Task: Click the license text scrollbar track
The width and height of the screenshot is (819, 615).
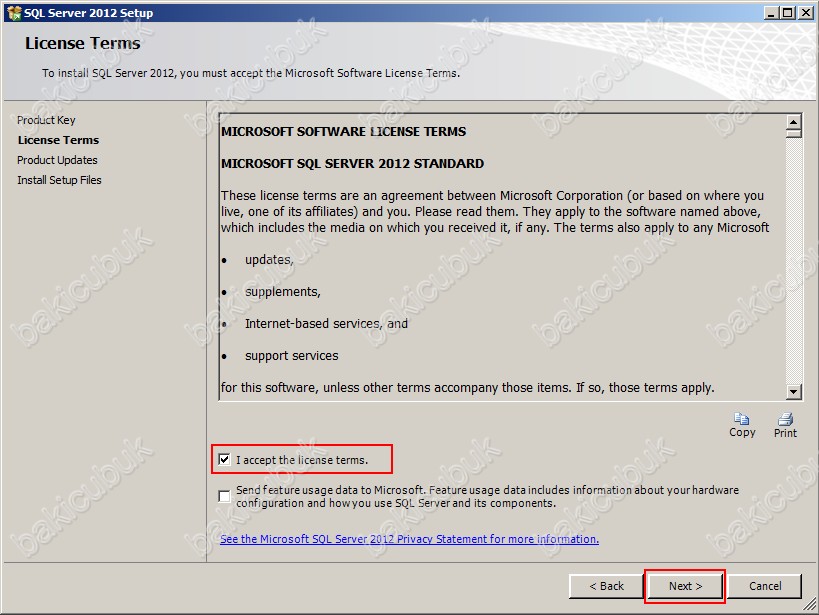Action: [793, 261]
